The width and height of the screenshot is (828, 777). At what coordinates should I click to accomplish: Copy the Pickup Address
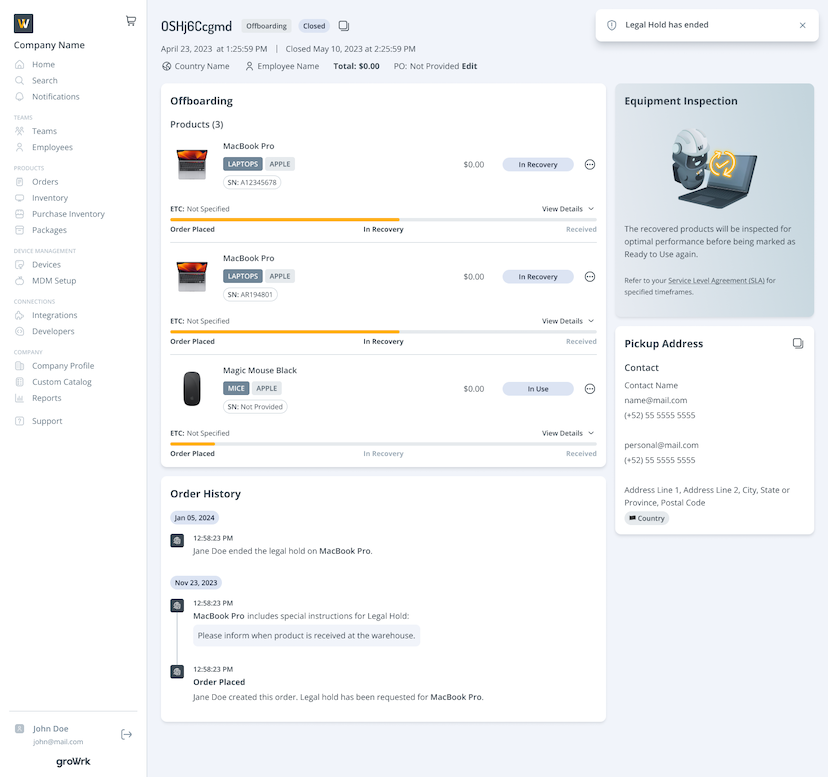click(798, 343)
